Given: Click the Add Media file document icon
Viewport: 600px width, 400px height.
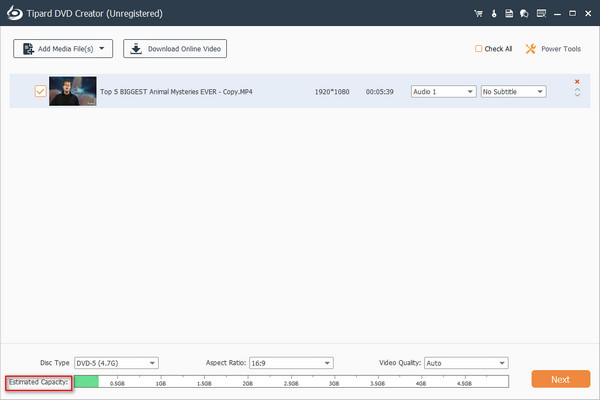Looking at the screenshot, I should click(28, 49).
